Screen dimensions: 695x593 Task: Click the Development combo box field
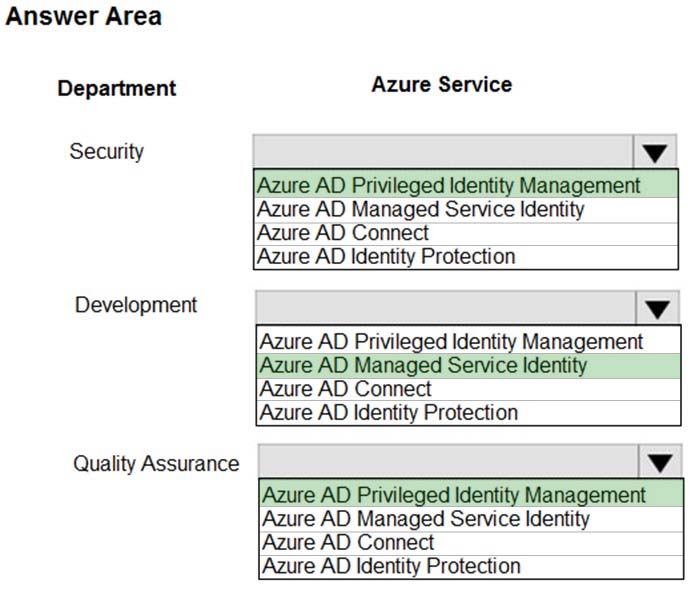click(446, 308)
